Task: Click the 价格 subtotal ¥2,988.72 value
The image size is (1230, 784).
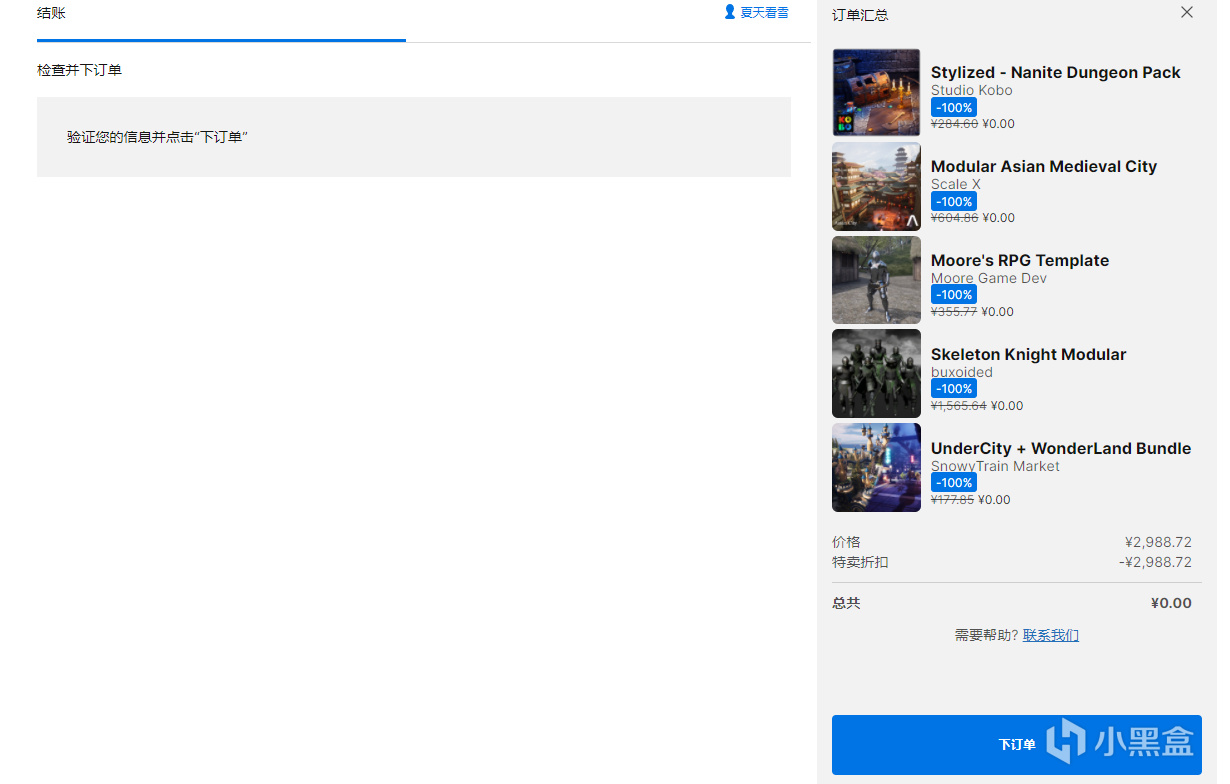Action: click(1158, 542)
